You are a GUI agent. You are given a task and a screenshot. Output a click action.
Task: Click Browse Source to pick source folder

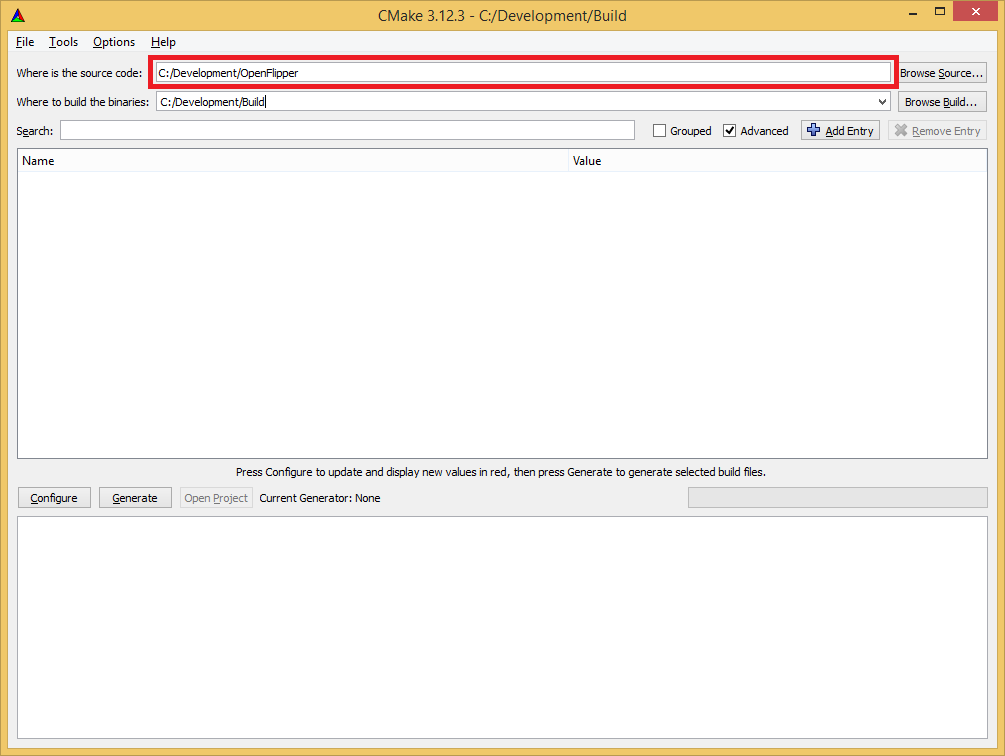coord(941,72)
